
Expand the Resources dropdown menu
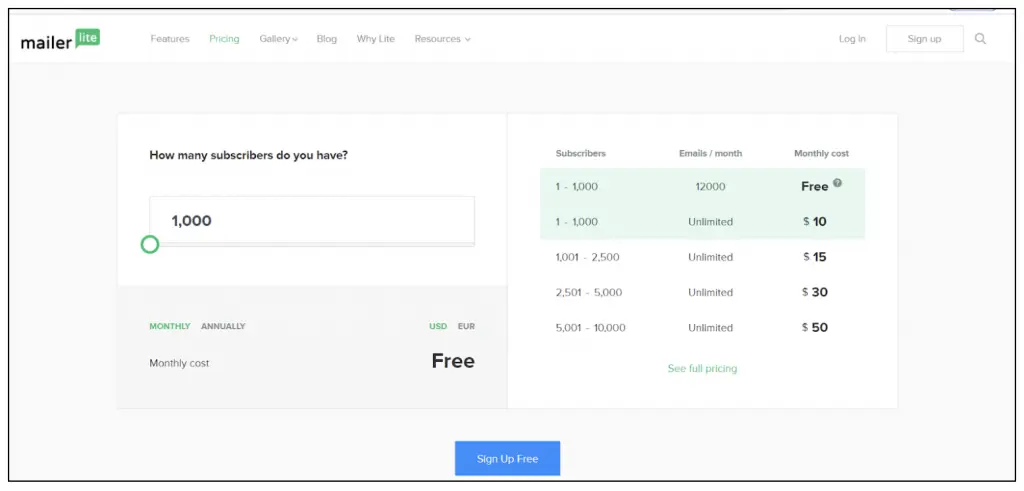(x=442, y=39)
